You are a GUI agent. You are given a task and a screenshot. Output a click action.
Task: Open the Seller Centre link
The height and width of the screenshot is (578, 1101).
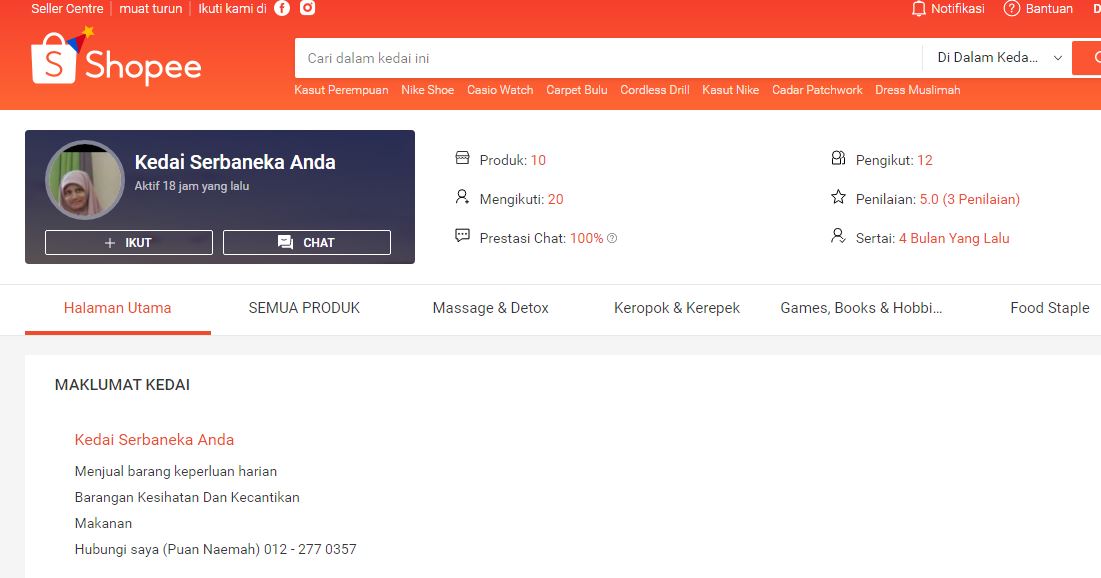[x=66, y=8]
